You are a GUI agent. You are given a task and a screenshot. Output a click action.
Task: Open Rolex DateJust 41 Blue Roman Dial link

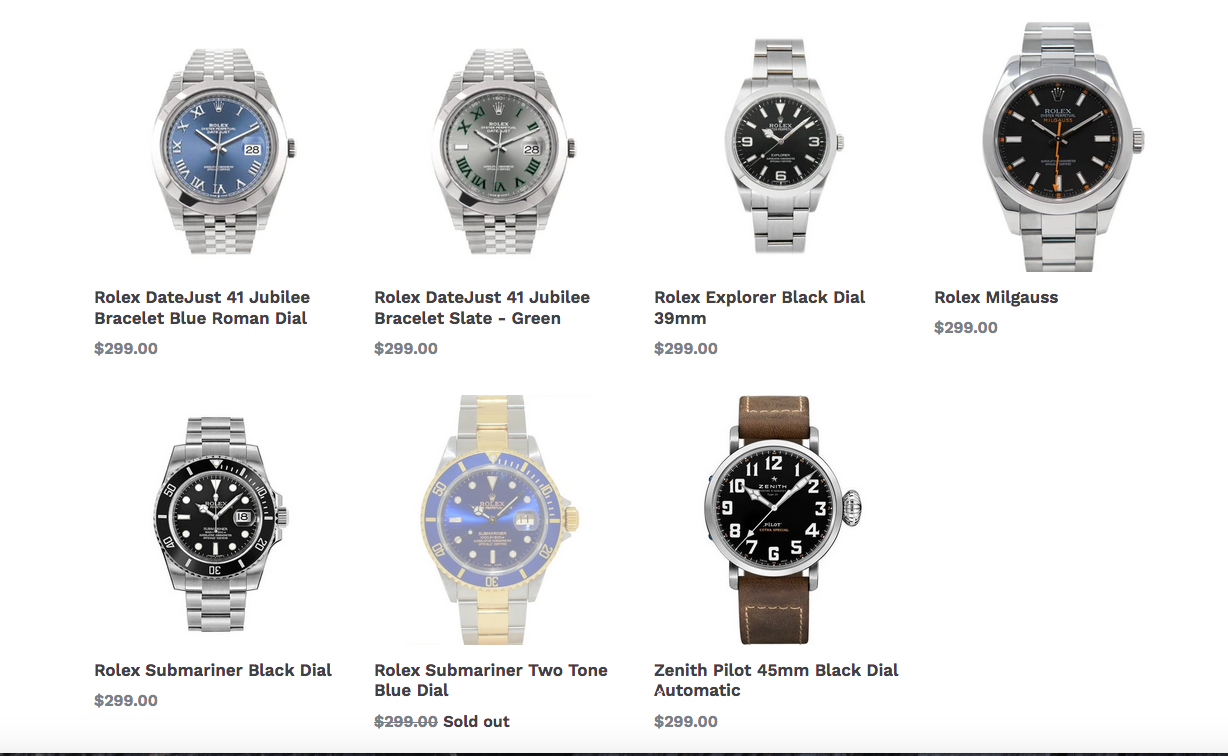click(202, 308)
